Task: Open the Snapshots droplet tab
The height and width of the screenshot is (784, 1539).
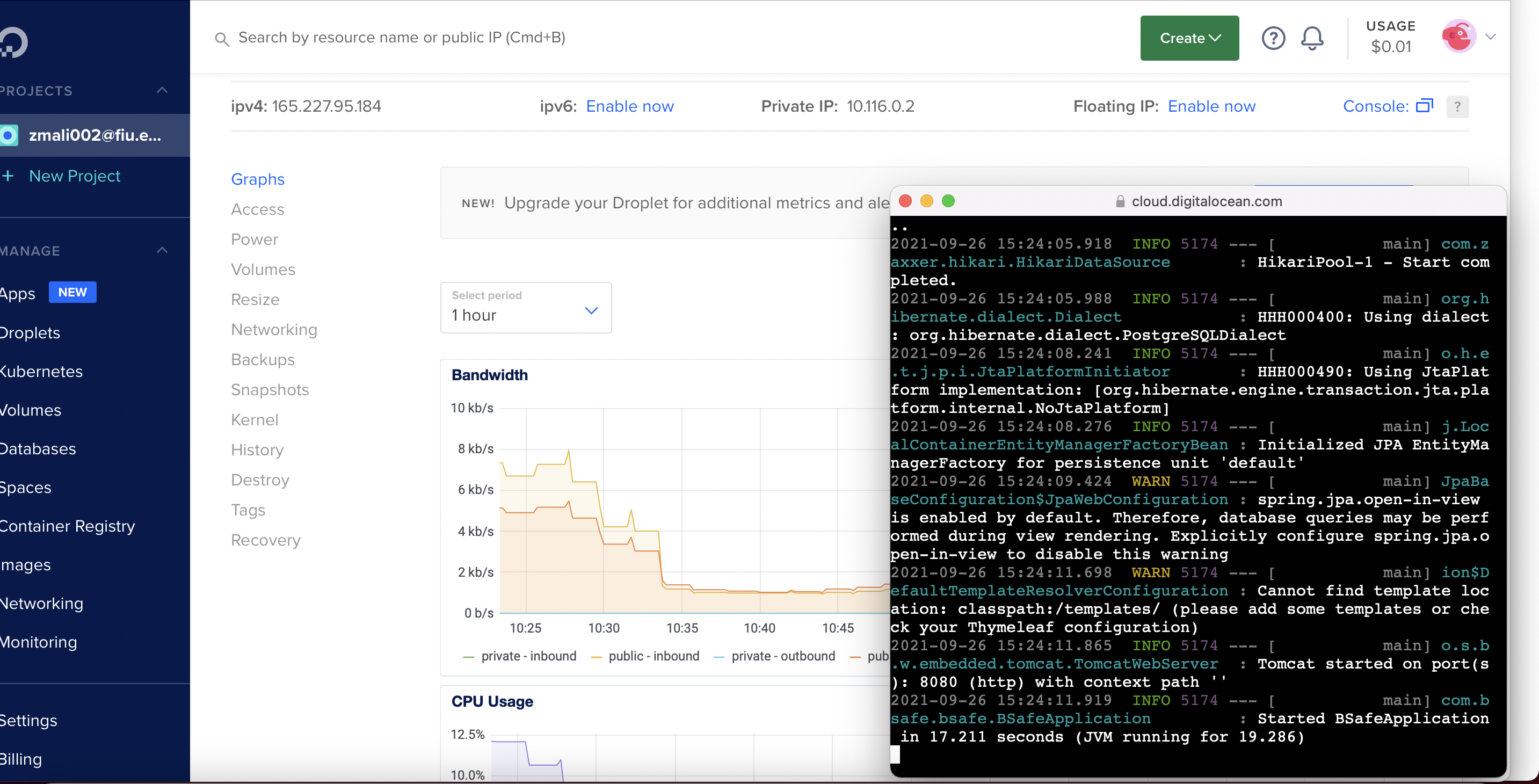Action: [x=270, y=390]
